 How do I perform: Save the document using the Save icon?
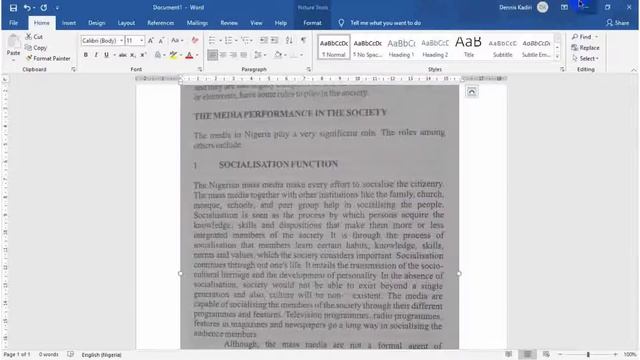[13, 7]
